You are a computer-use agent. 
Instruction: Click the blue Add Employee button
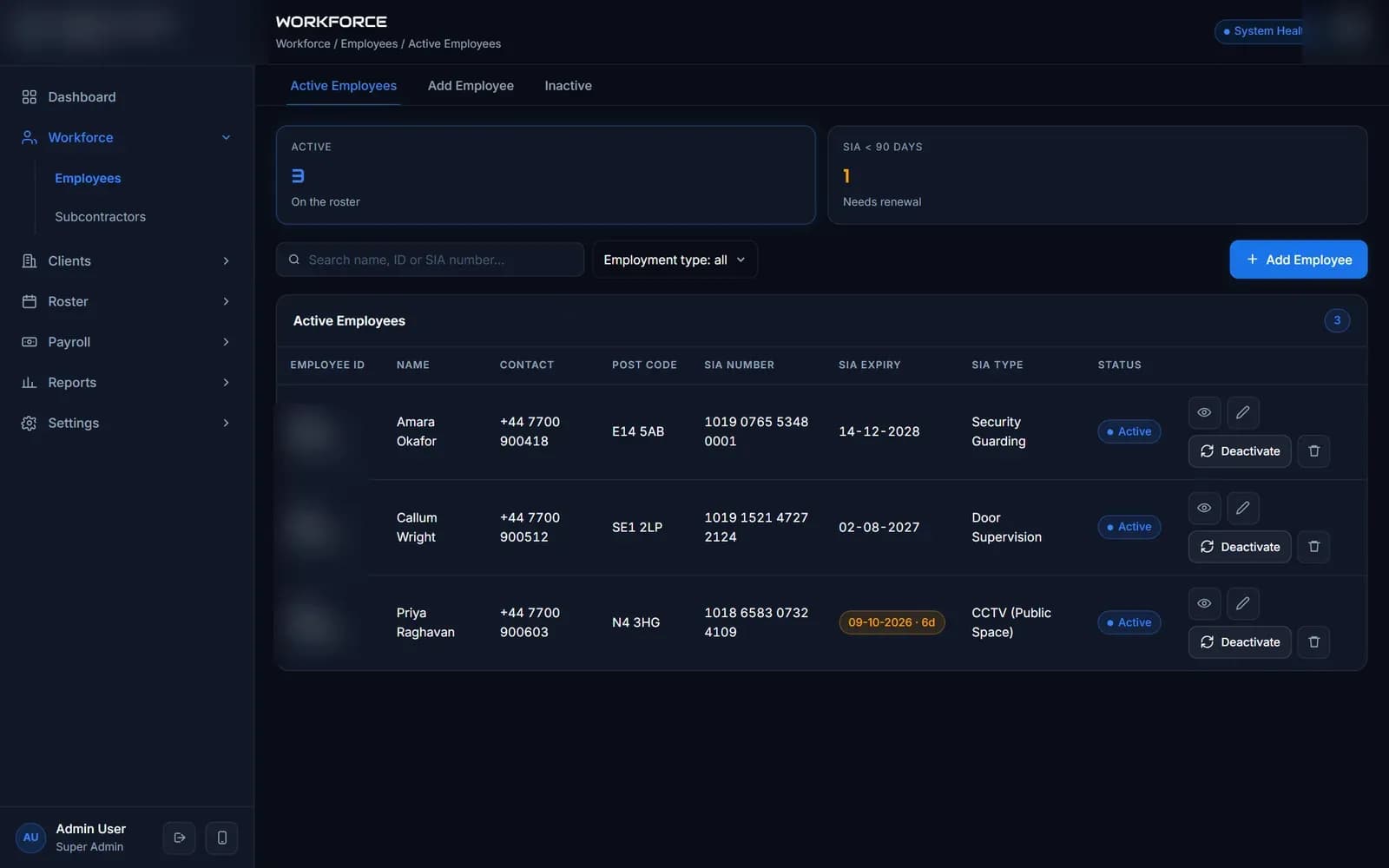[x=1298, y=260]
